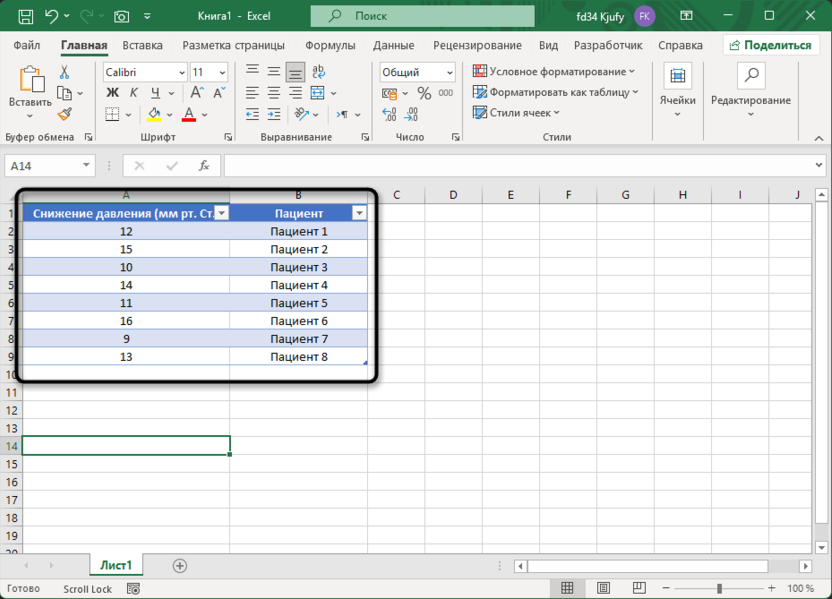Click the Wrap Text icon
The height and width of the screenshot is (599, 832).
(319, 72)
